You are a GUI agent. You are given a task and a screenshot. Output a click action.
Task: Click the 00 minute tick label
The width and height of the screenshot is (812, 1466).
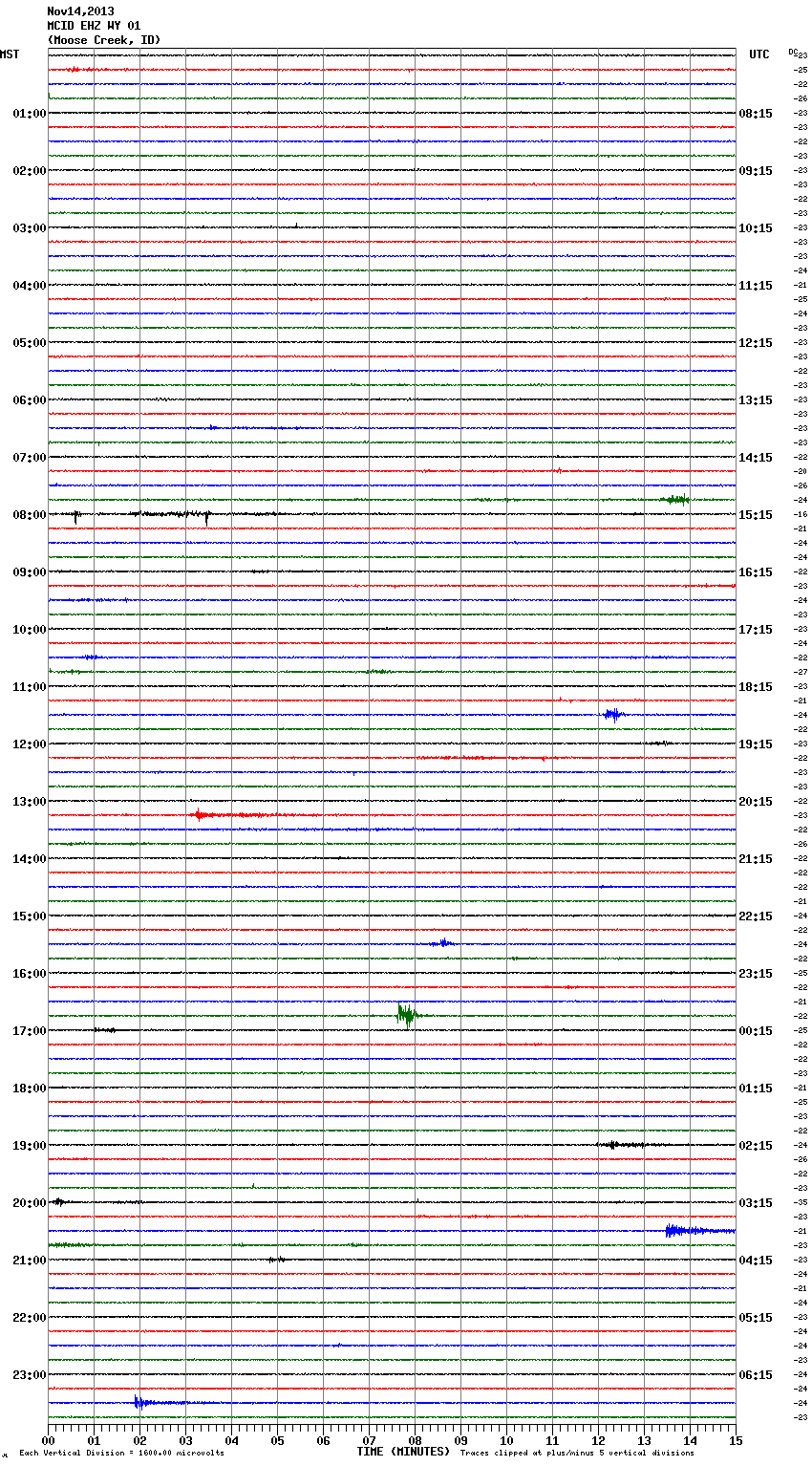tap(48, 1441)
